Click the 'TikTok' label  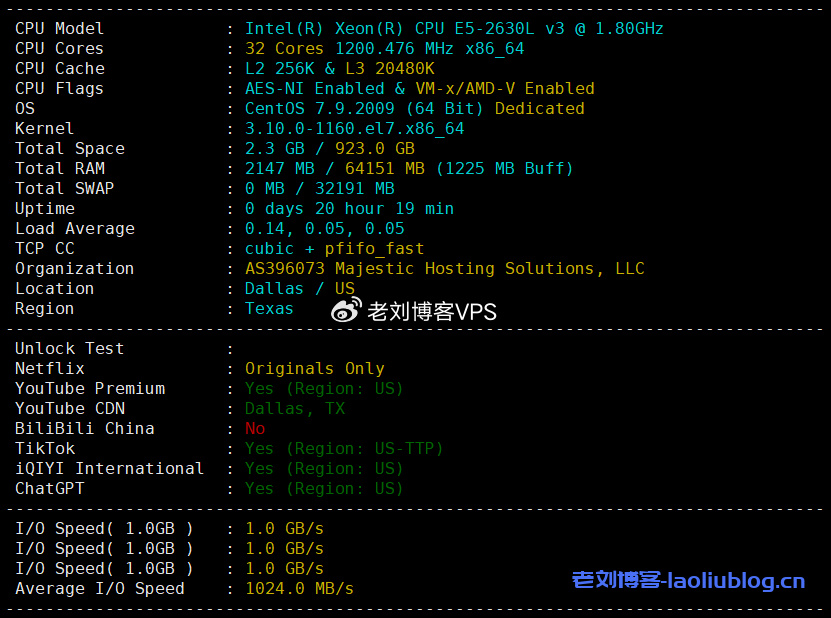click(45, 449)
